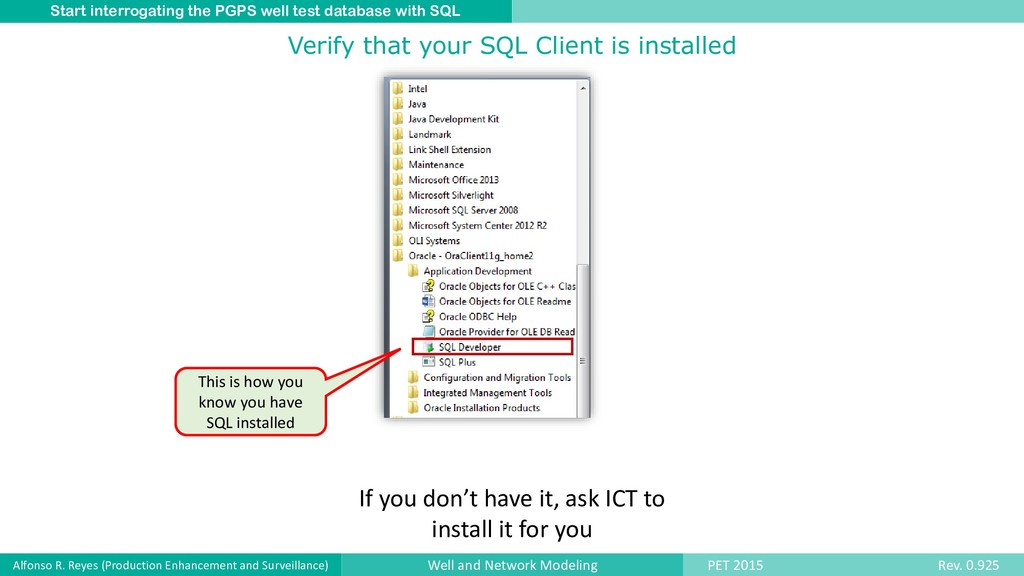Click the Oracle Installation Products folder icon
The image size is (1024, 576).
(x=413, y=408)
